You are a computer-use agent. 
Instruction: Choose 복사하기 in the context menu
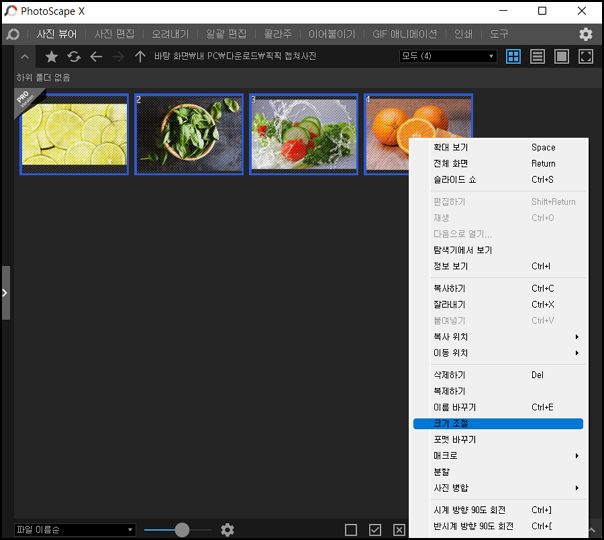(498, 288)
